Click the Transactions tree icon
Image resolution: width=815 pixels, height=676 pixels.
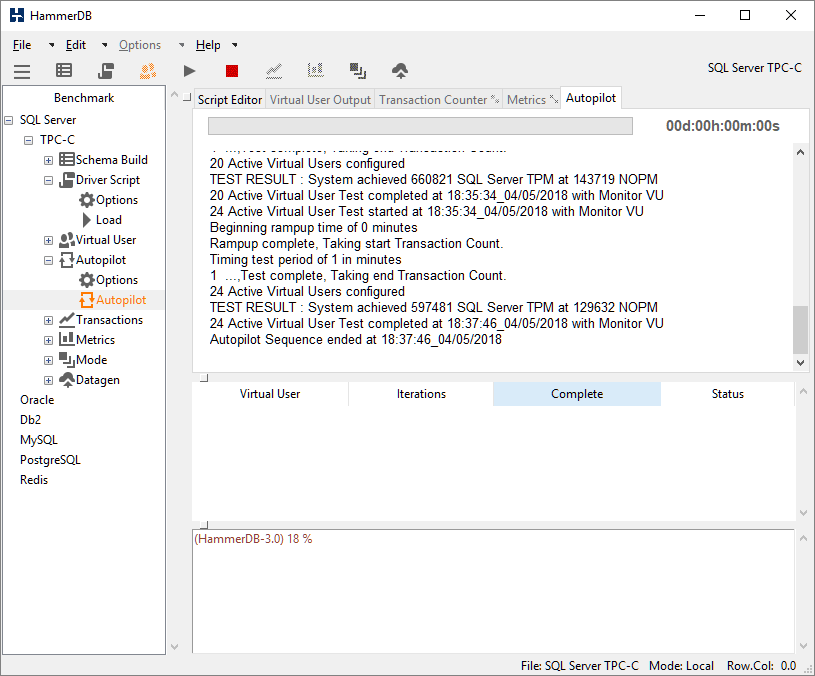(x=67, y=320)
